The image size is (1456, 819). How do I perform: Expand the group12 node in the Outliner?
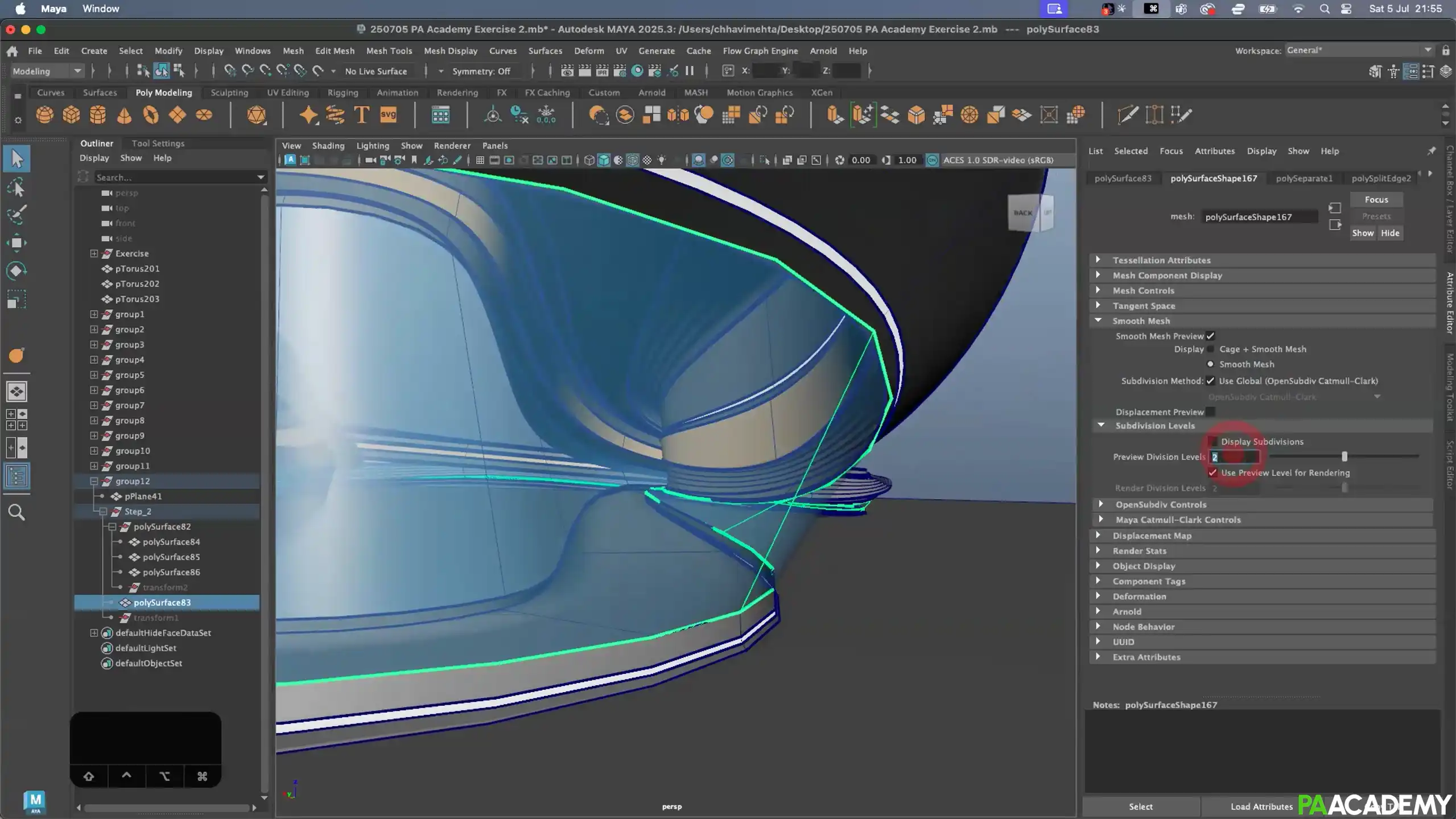click(x=93, y=481)
